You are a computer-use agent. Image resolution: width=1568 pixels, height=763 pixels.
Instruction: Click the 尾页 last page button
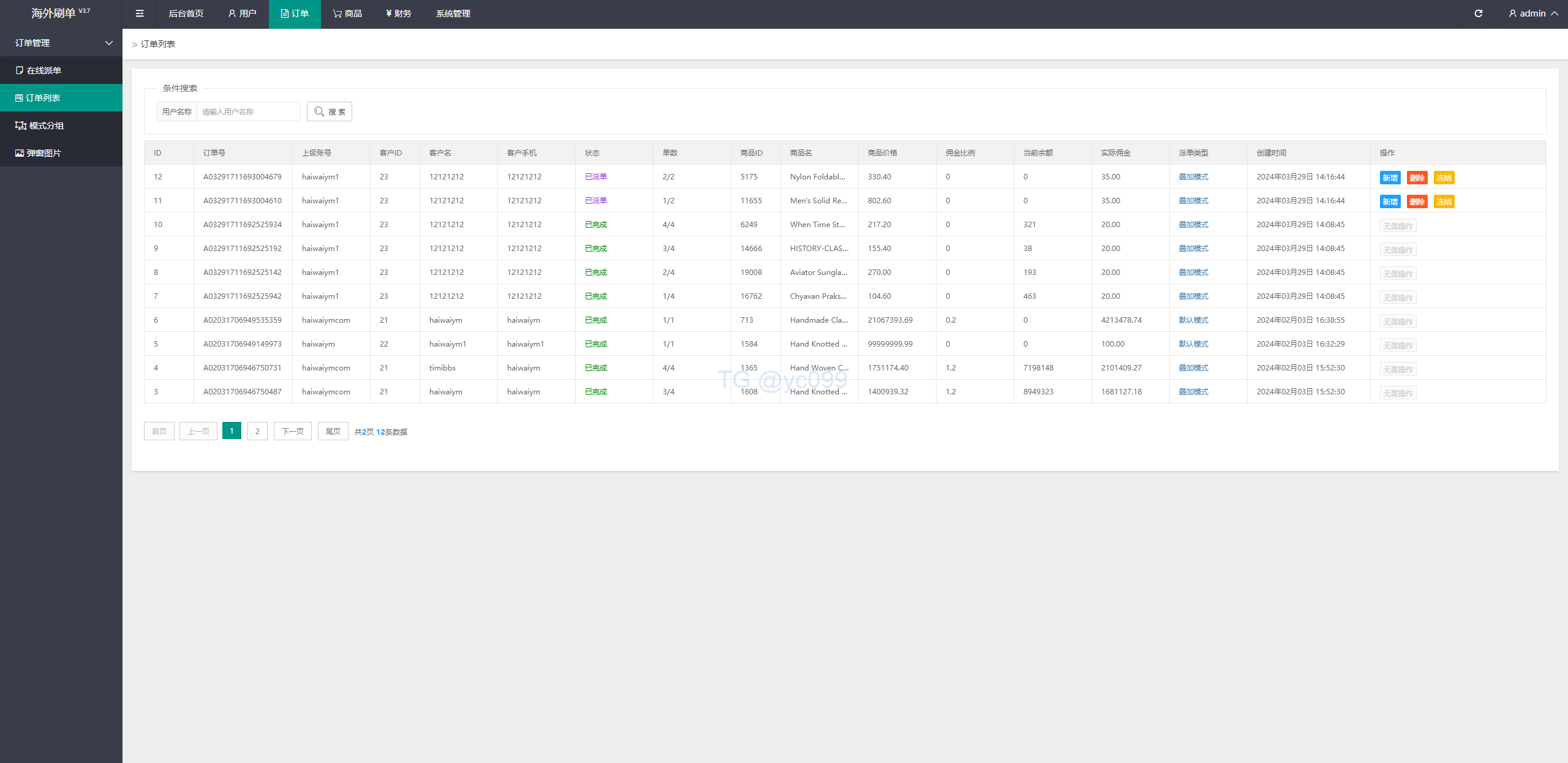pos(333,431)
